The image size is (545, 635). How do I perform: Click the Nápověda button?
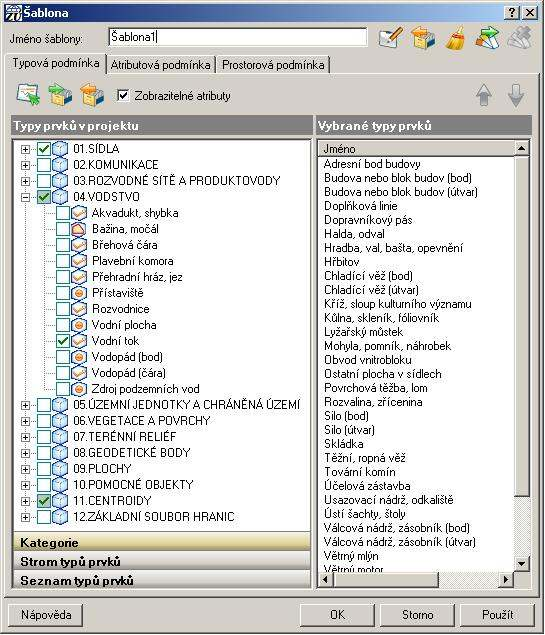coord(46,615)
